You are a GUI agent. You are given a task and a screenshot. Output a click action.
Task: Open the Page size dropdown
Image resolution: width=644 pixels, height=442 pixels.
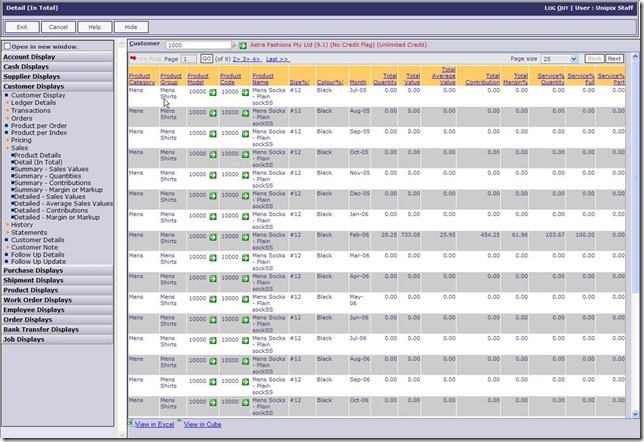558,59
